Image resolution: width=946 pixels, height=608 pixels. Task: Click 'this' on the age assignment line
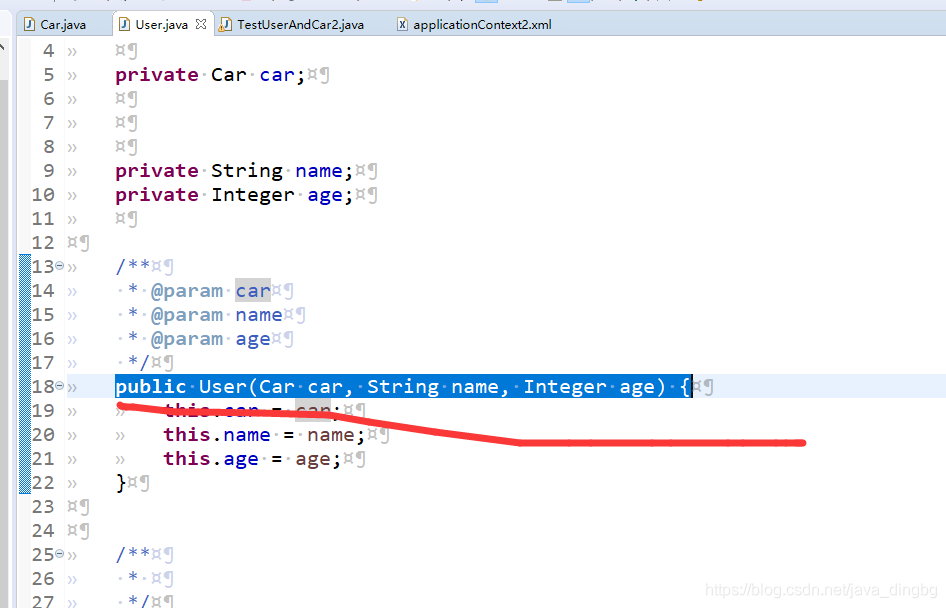(187, 459)
